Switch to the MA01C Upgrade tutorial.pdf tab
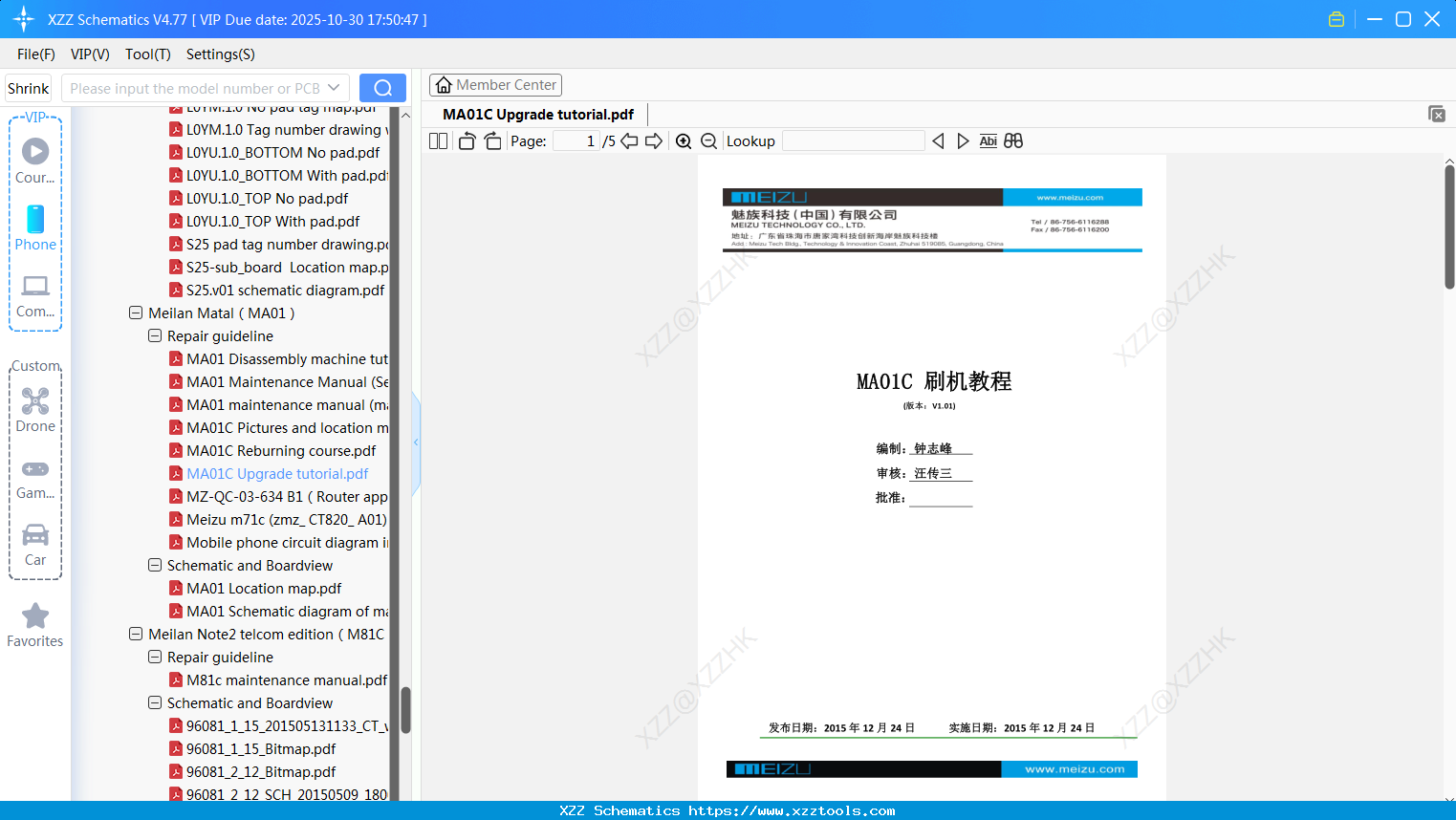This screenshot has height=820, width=1456. (x=537, y=114)
